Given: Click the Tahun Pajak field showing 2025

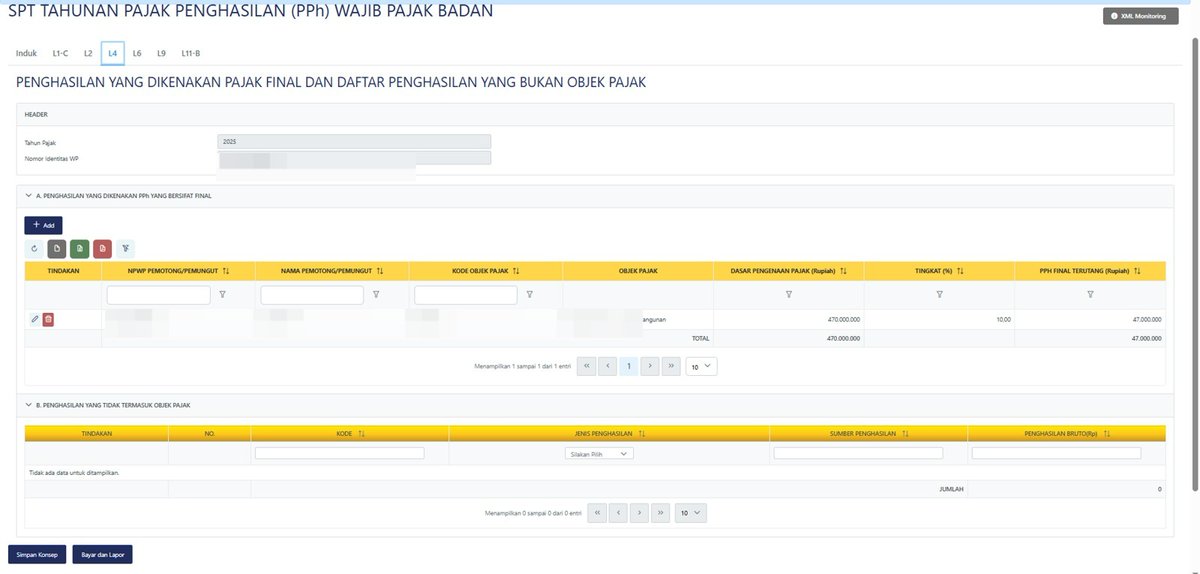Looking at the screenshot, I should [x=354, y=141].
